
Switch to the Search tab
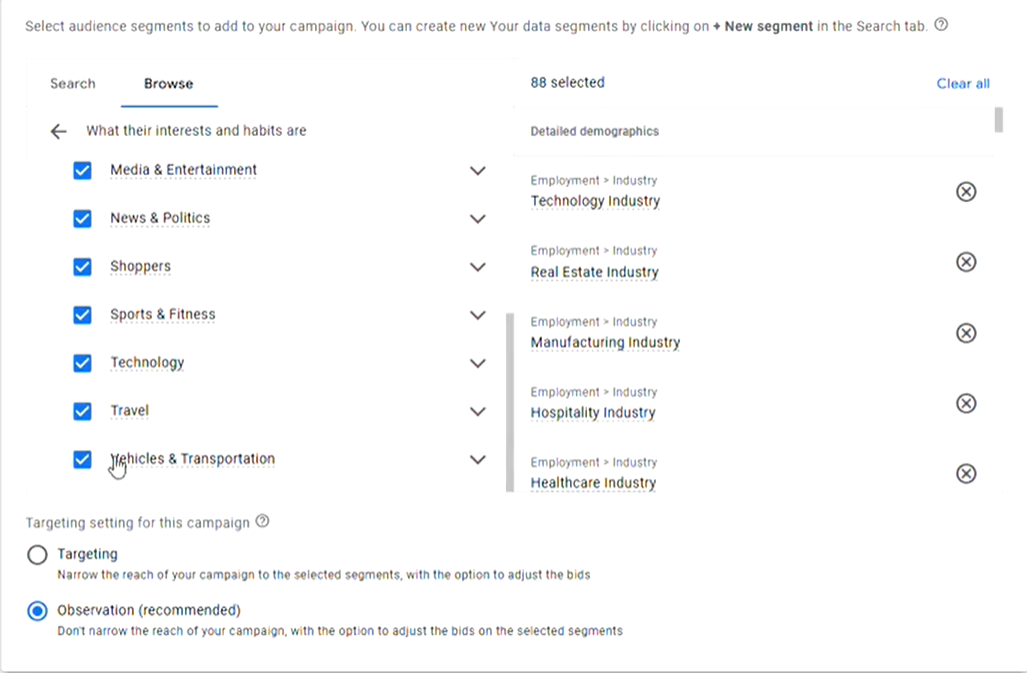pyautogui.click(x=73, y=84)
